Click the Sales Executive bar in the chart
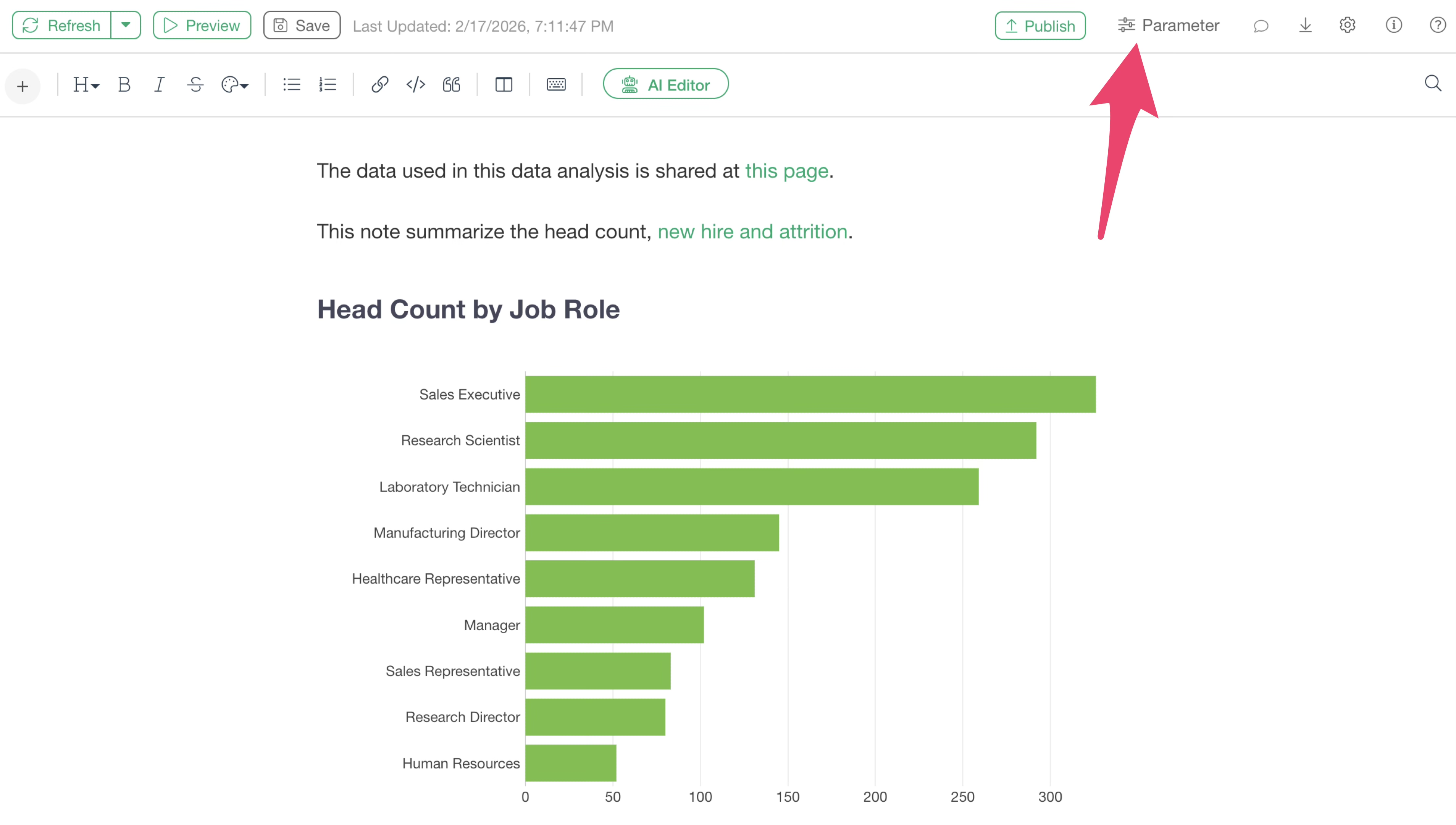The height and width of the screenshot is (825, 1456). [810, 395]
